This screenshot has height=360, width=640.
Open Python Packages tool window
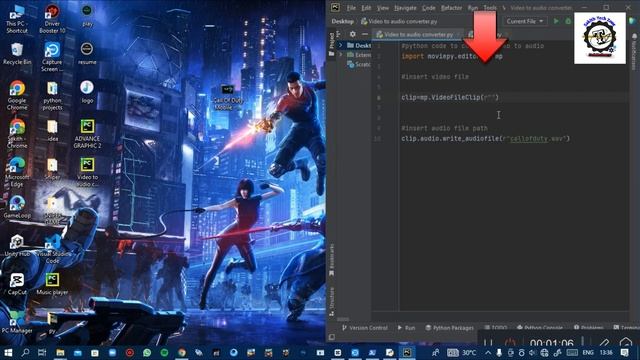(x=449, y=328)
